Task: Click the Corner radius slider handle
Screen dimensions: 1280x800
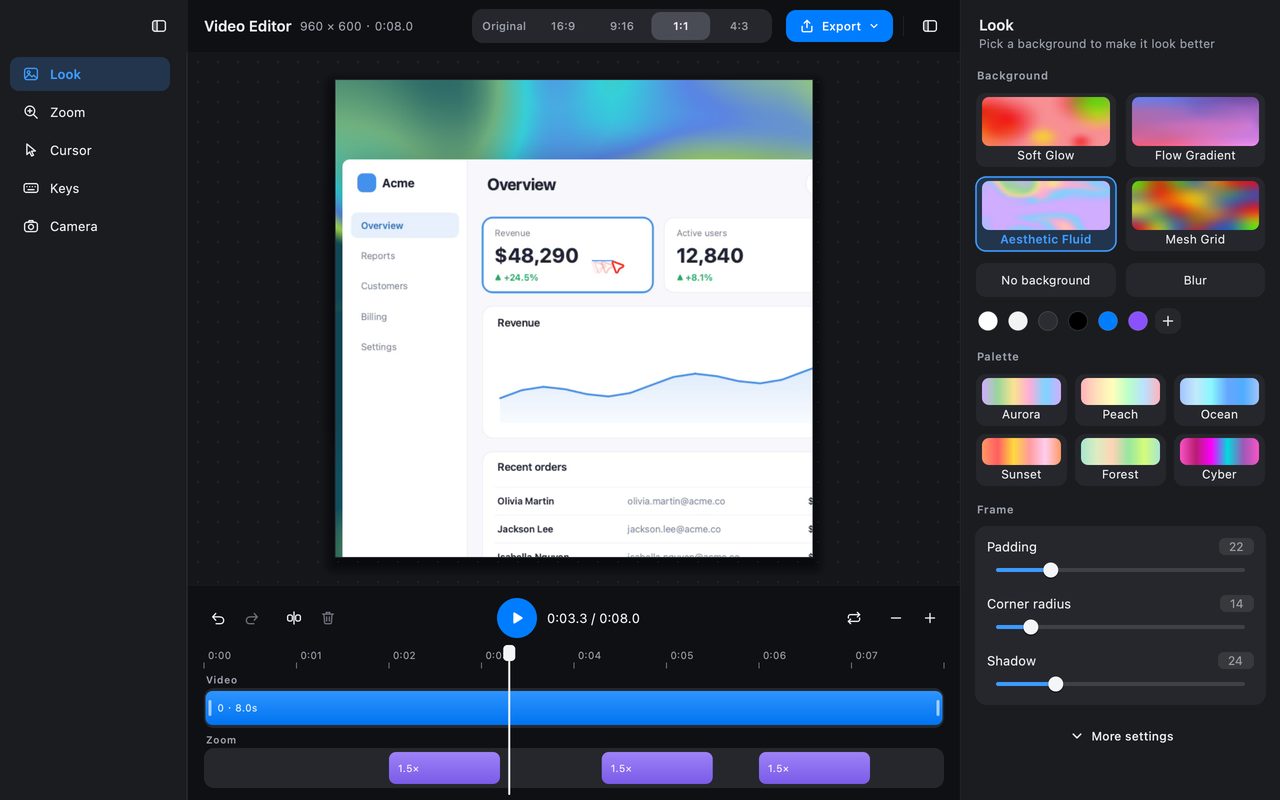Action: pyautogui.click(x=1031, y=627)
